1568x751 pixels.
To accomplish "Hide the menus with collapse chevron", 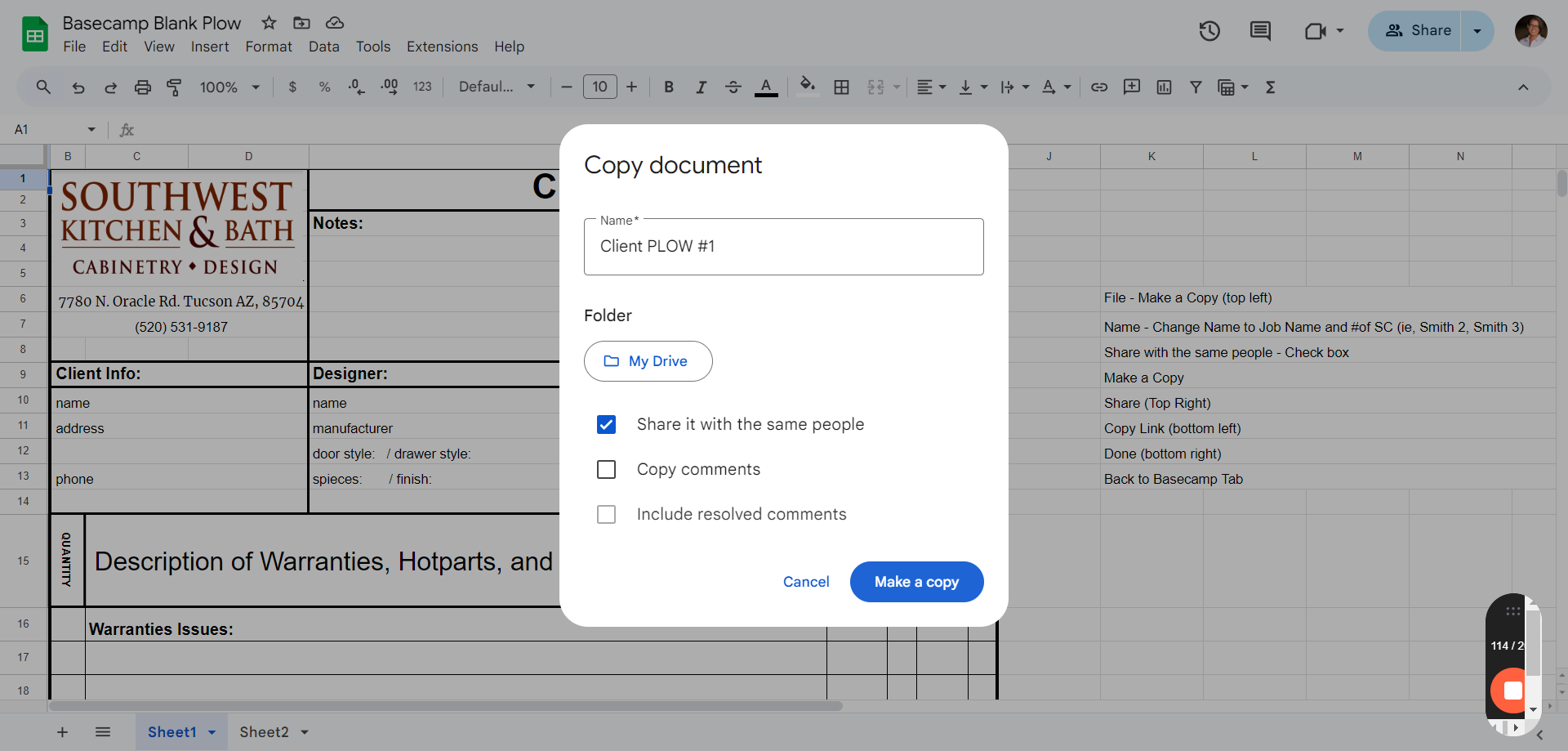I will [x=1523, y=87].
